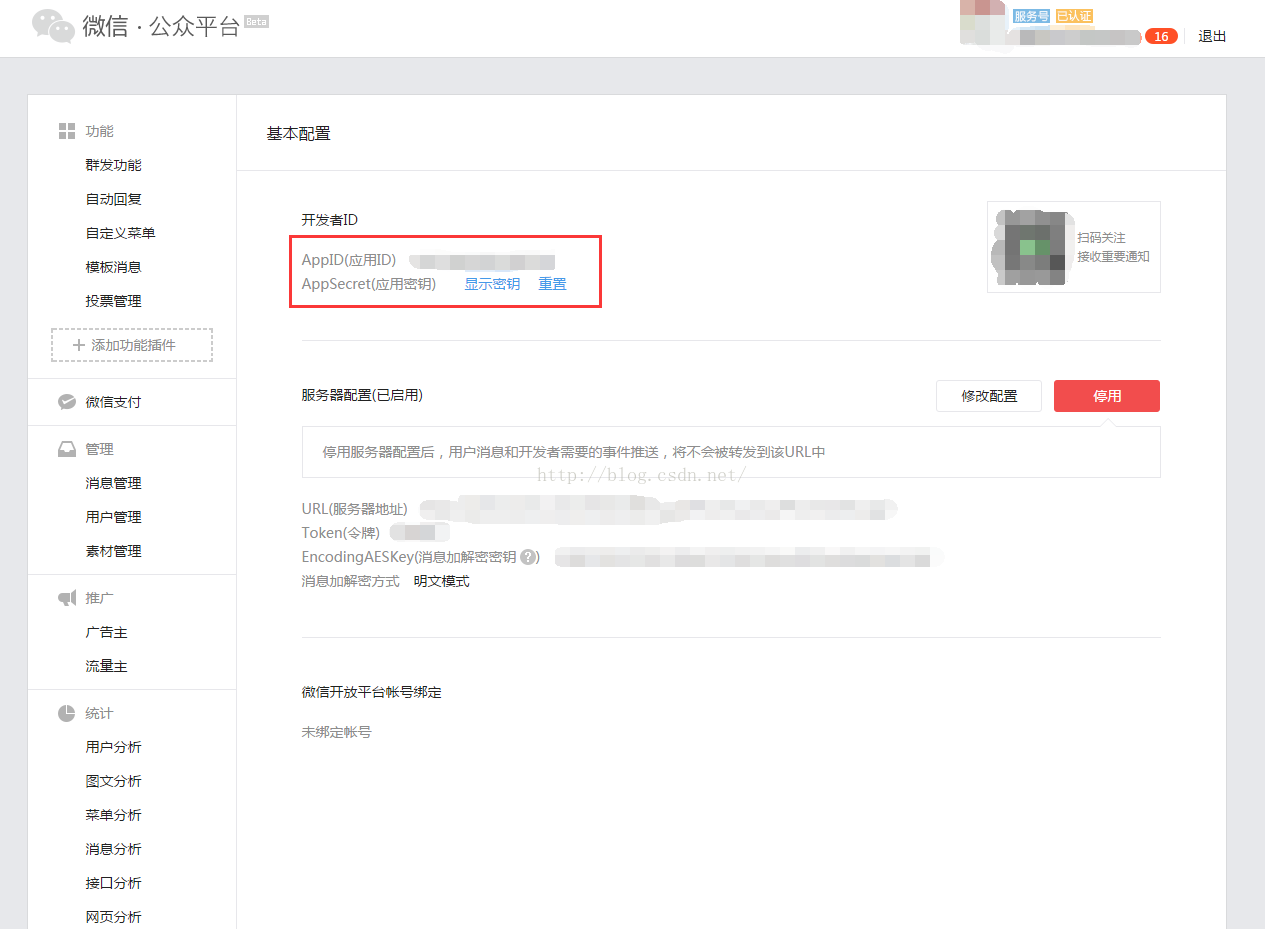Open 消息分析 in the sidebar
1265x929 pixels.
(114, 849)
